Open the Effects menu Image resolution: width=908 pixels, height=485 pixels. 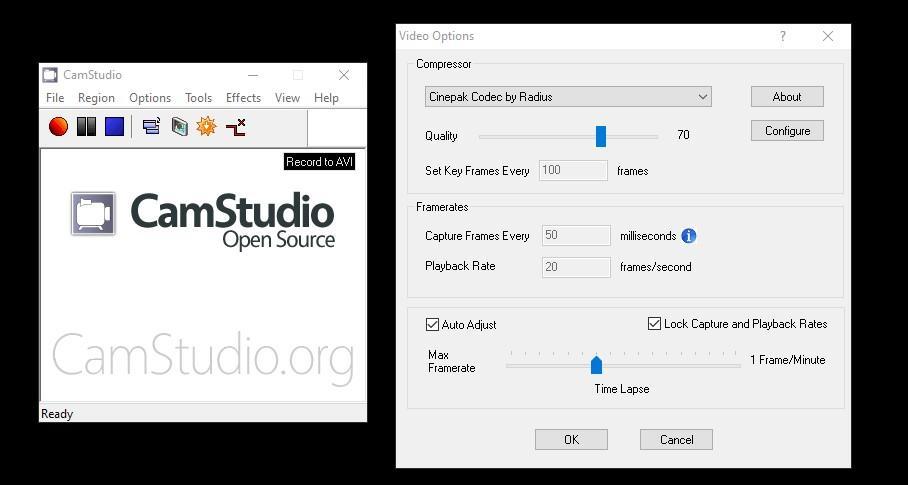point(243,98)
